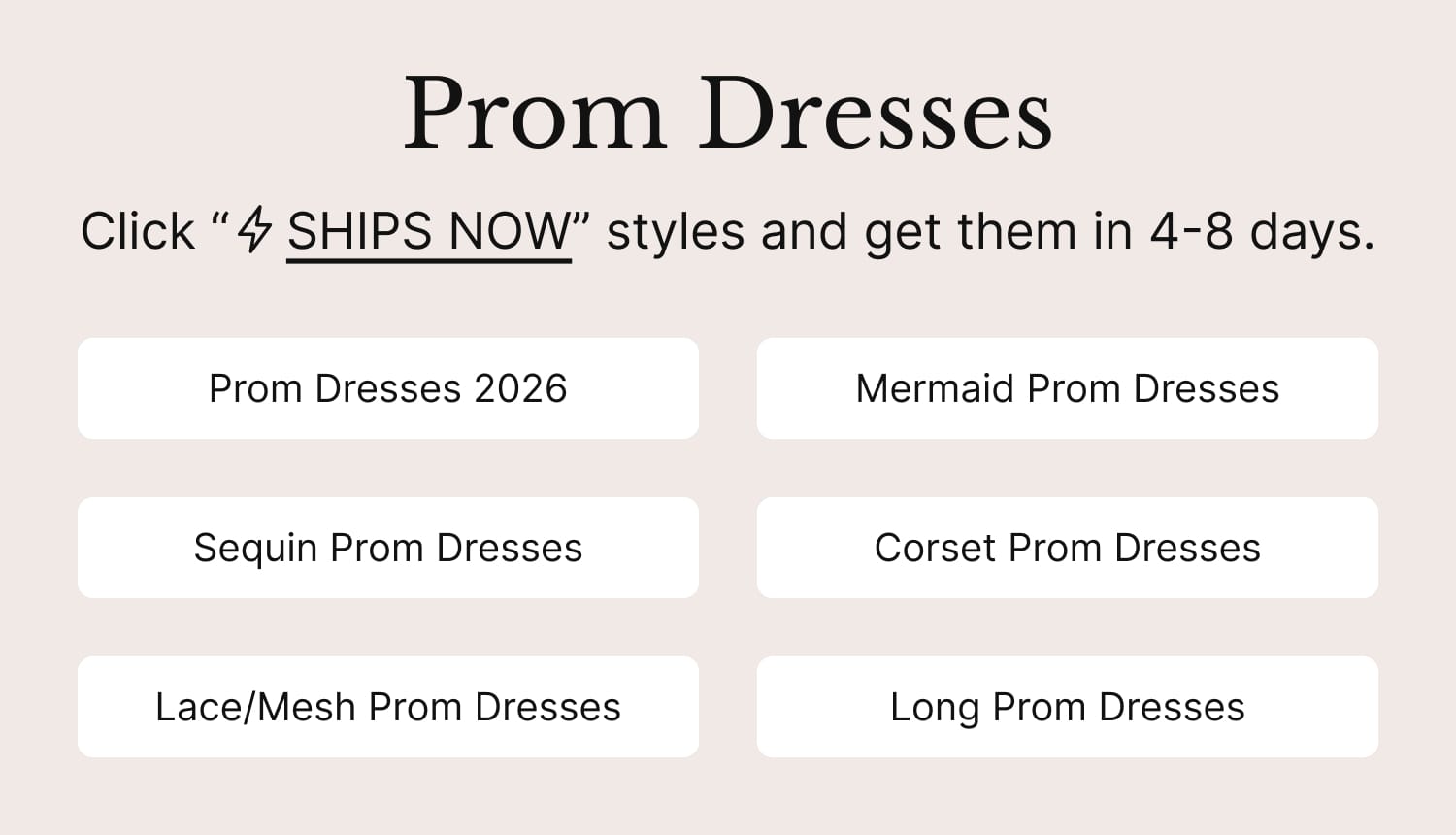The height and width of the screenshot is (835, 1456).
Task: Click the "styles and get them" subtitle text
Action: click(840, 233)
